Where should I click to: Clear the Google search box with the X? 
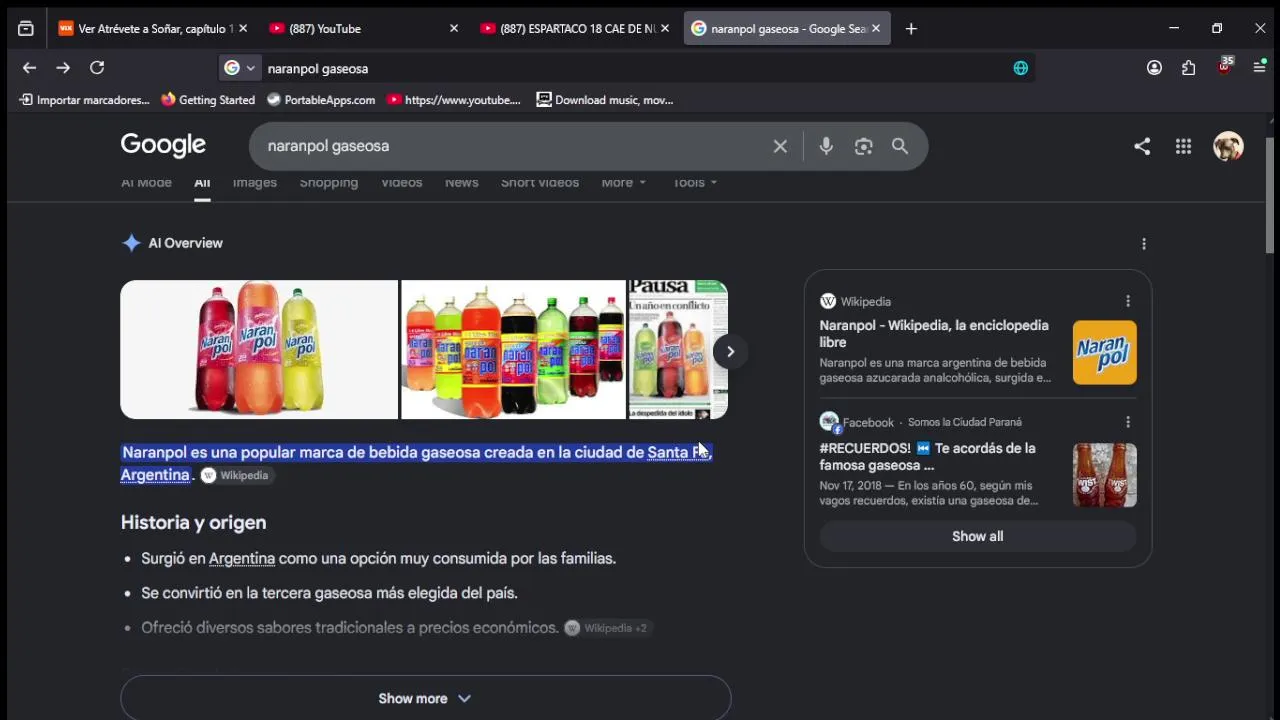780,146
